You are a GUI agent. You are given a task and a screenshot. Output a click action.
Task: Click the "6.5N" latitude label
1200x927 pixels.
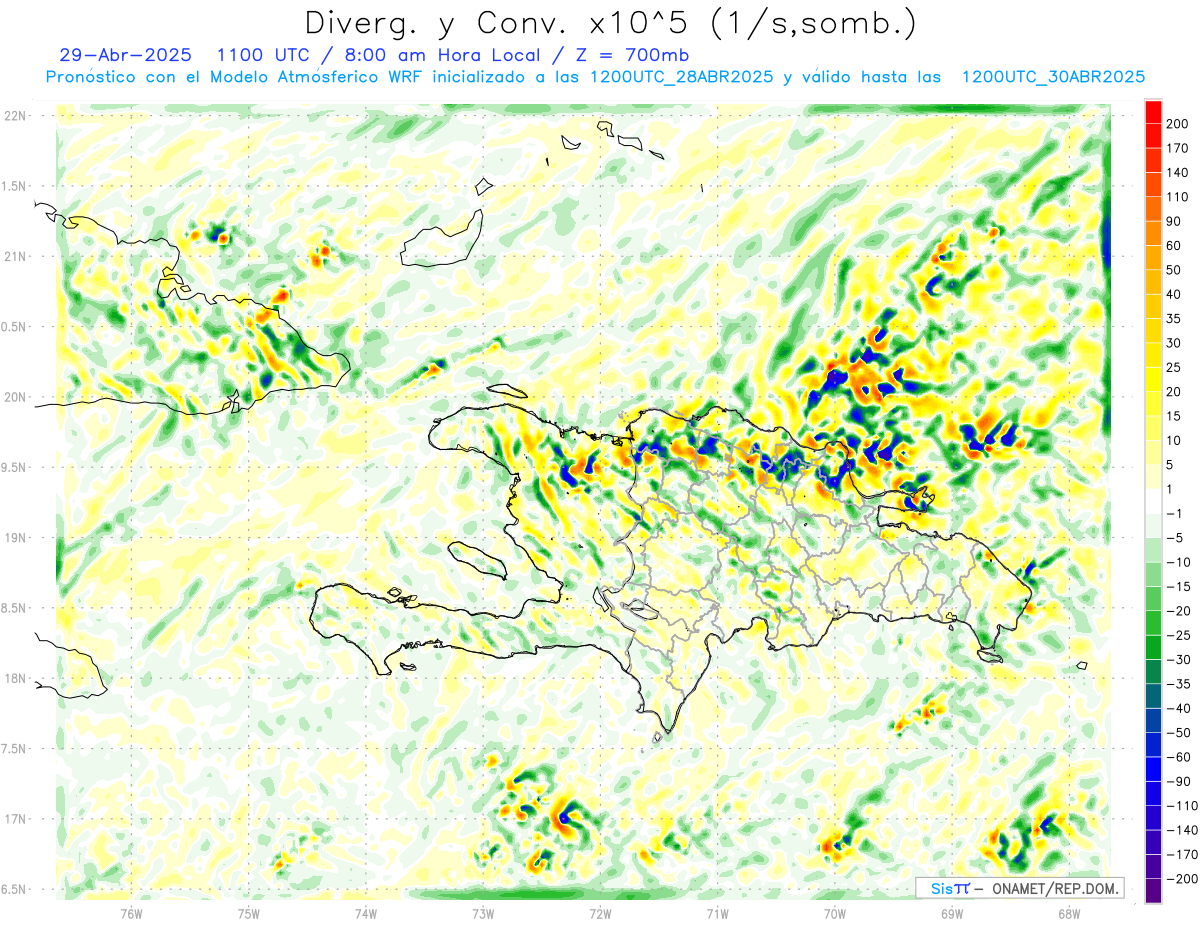coord(15,889)
